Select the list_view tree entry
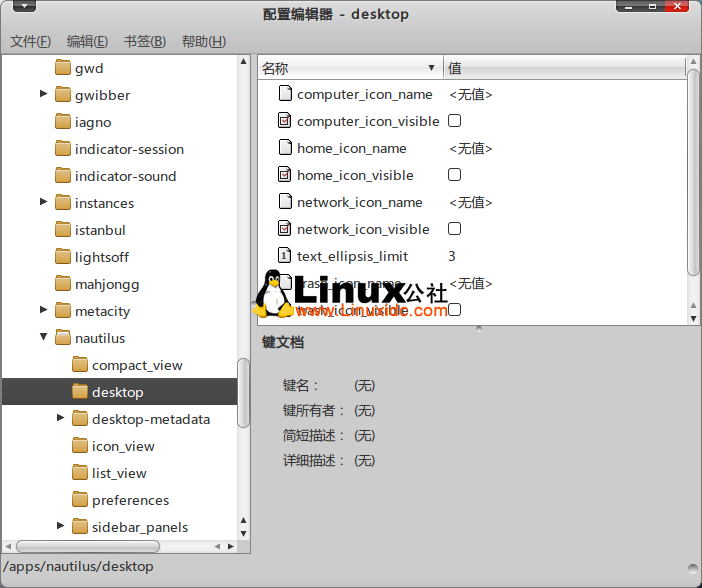This screenshot has height=588, width=702. 119,473
